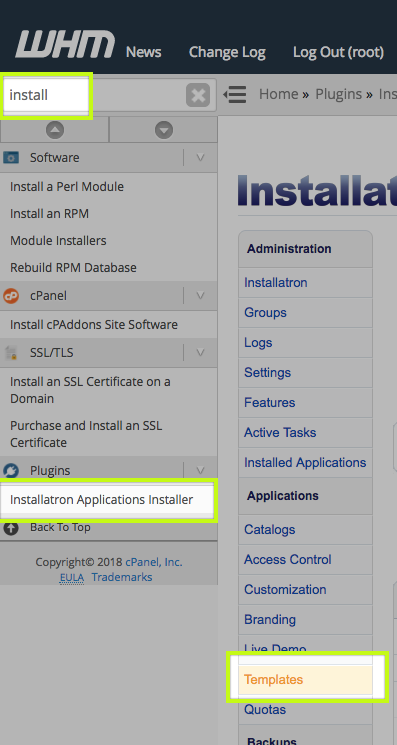Click the Back To Top arrow icon
This screenshot has width=397, height=745.
(11, 527)
